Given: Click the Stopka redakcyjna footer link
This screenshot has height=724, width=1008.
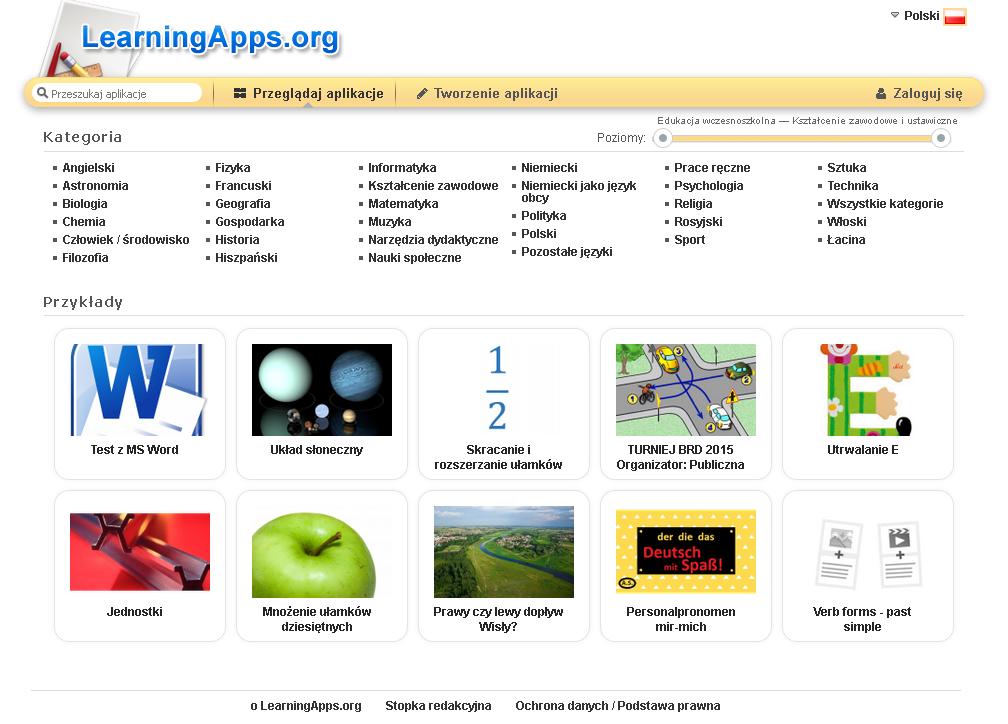Looking at the screenshot, I should coord(438,705).
